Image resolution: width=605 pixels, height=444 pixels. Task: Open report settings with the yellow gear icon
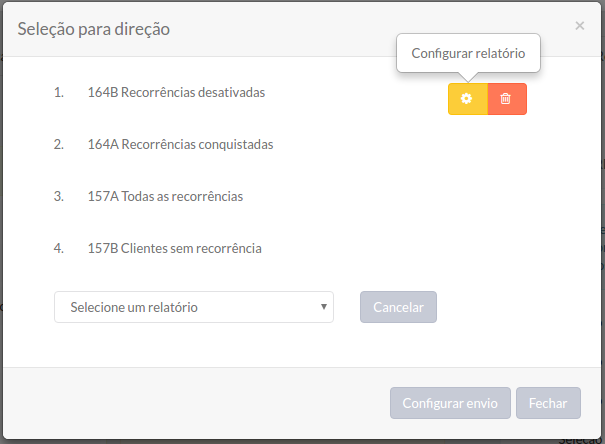pyautogui.click(x=468, y=99)
